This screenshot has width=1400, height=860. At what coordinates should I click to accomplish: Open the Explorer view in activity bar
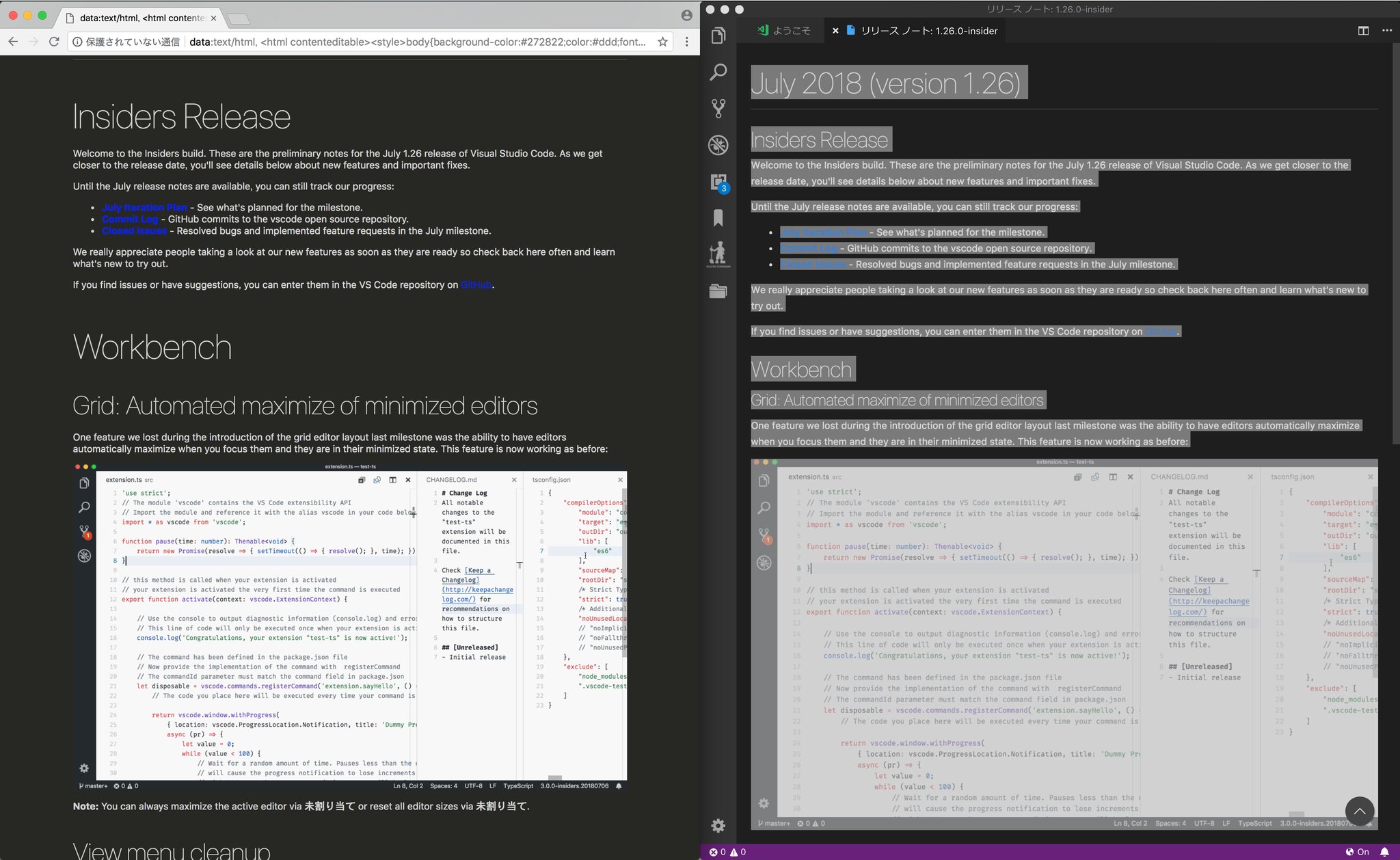pyautogui.click(x=718, y=36)
